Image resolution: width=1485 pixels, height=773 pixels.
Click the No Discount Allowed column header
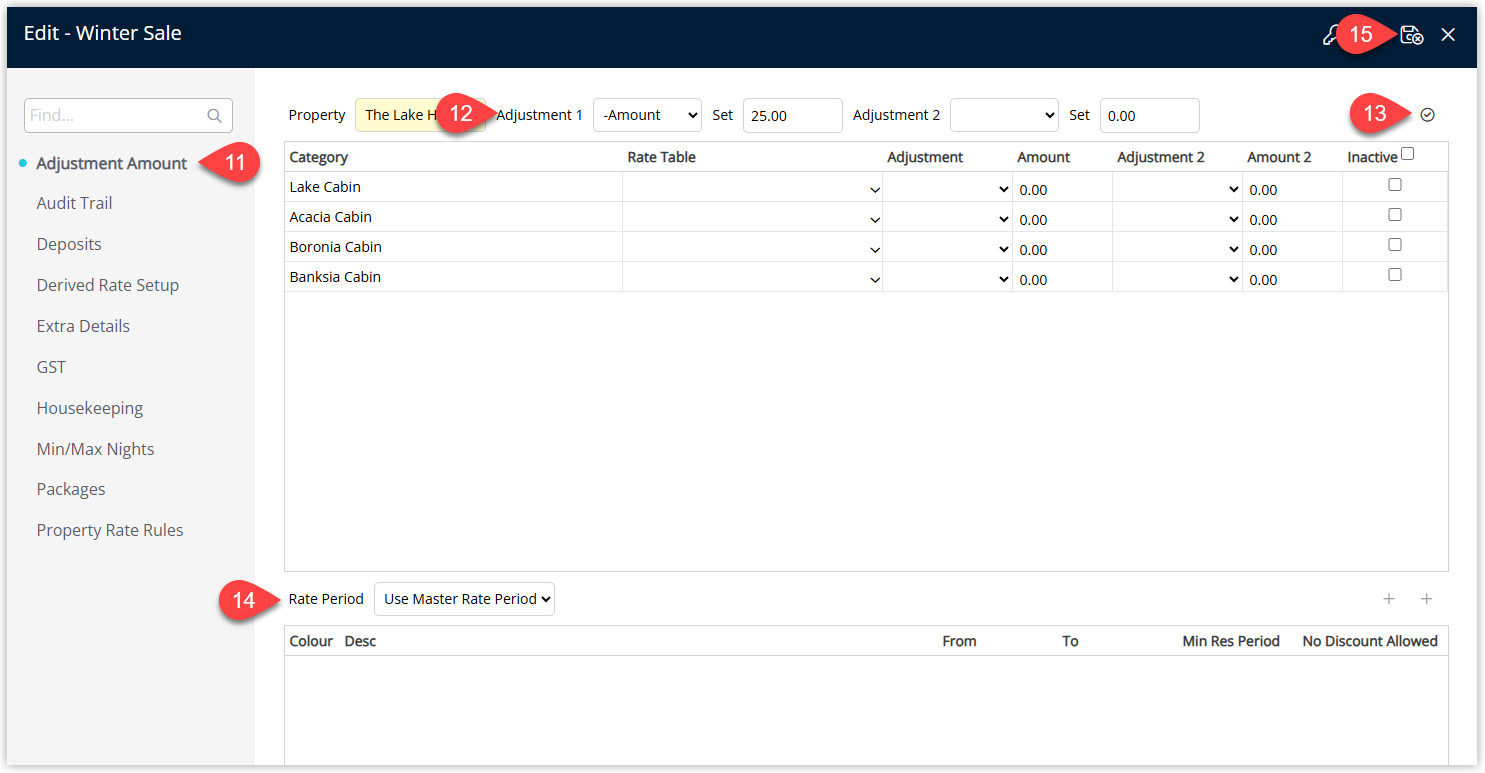[x=1370, y=641]
